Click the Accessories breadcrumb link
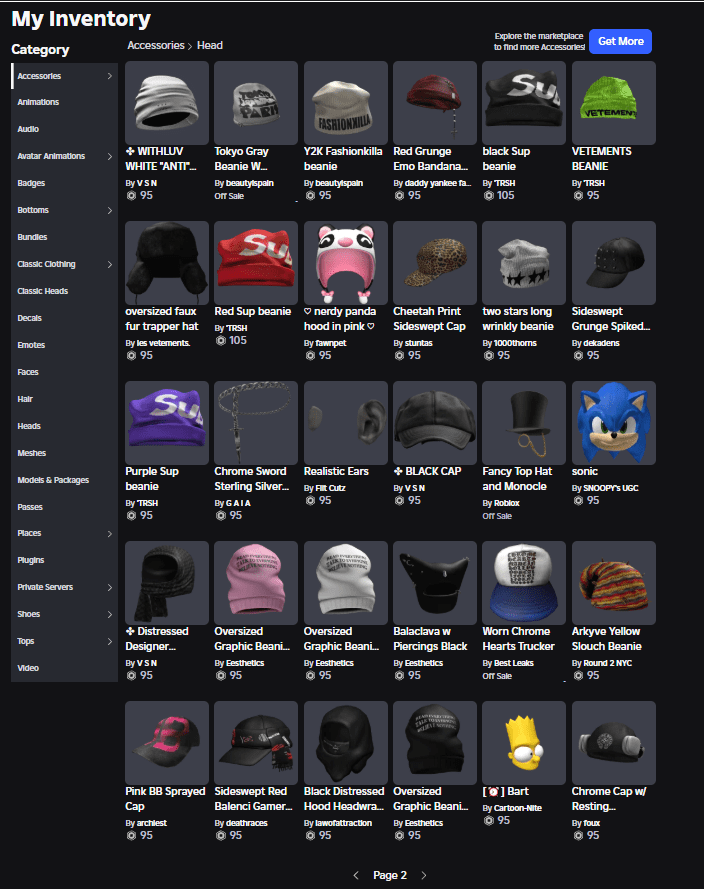This screenshot has height=889, width=704. [x=155, y=45]
